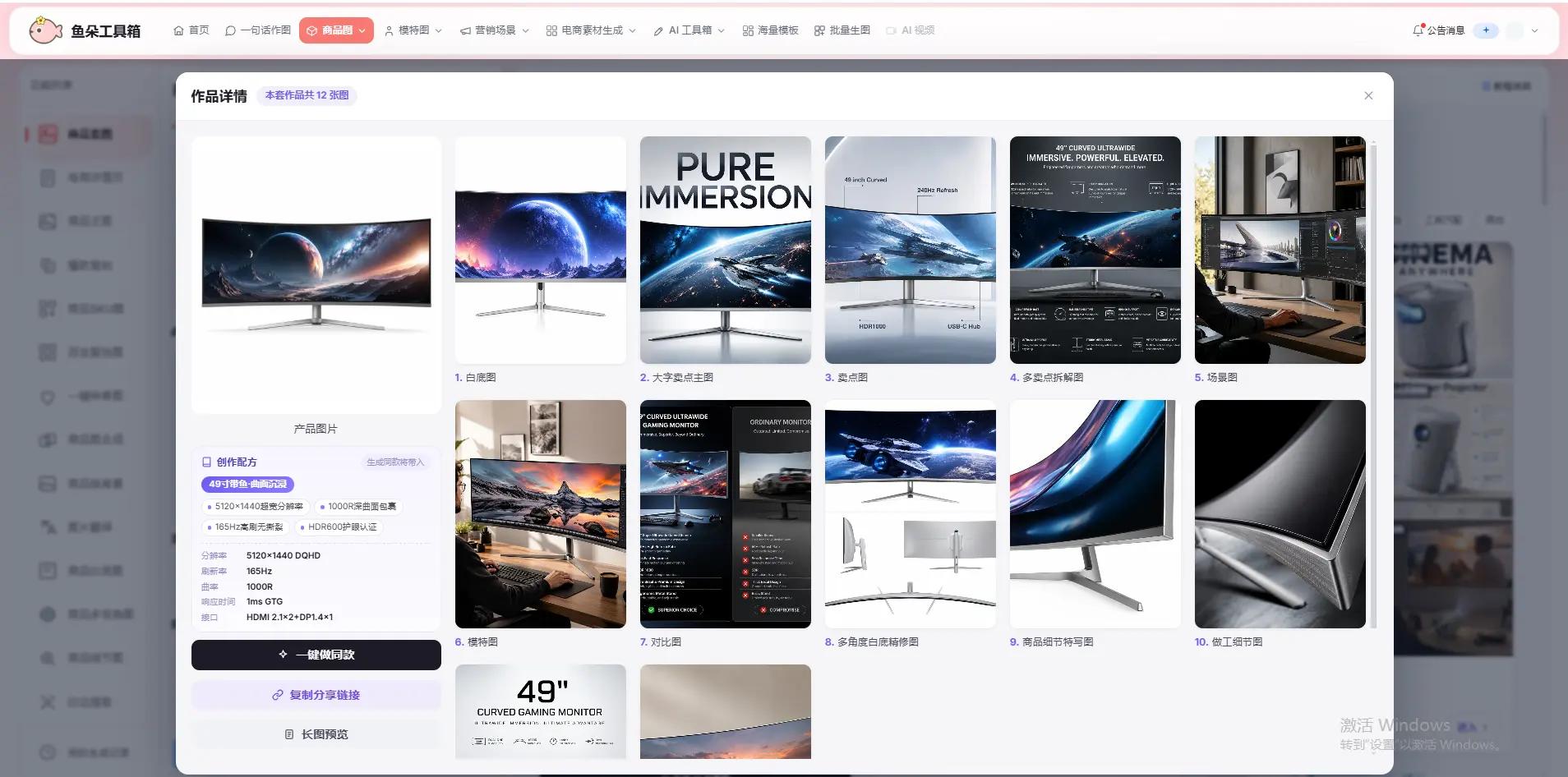Expand the 模特图 navigation dropdown
The width and height of the screenshot is (1568, 777).
[413, 30]
